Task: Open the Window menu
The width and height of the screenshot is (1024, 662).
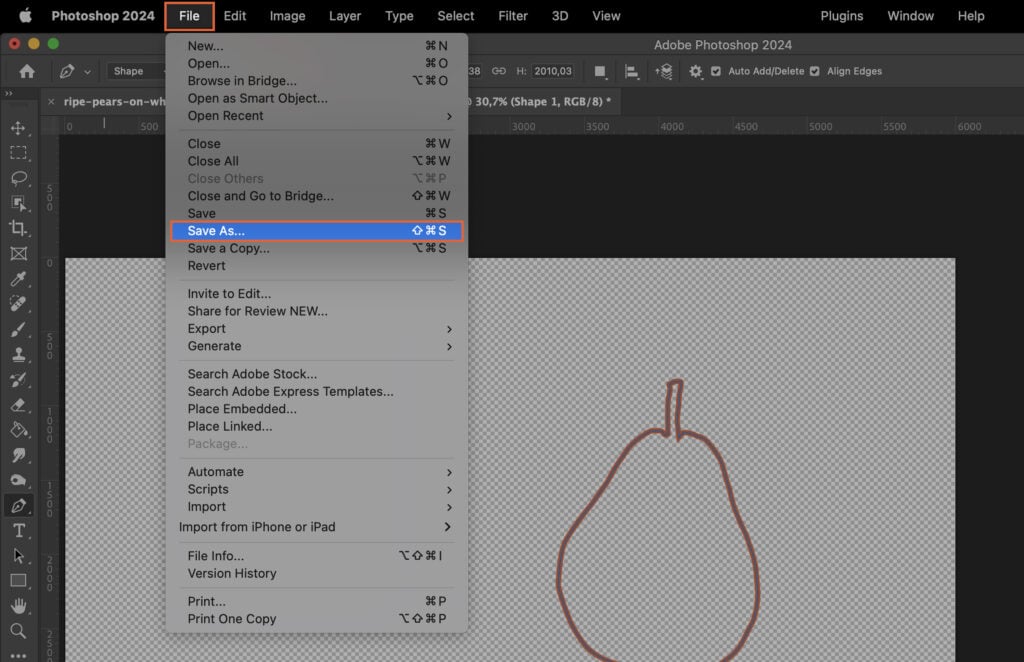Action: coord(910,16)
